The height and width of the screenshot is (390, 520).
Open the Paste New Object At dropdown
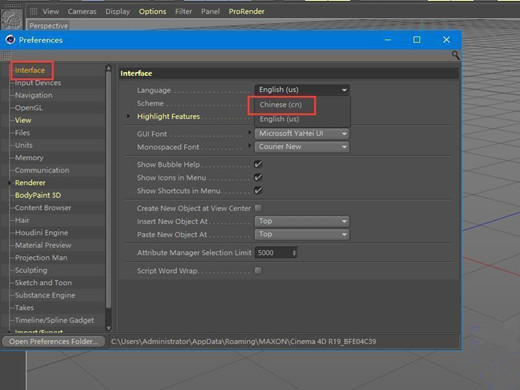point(302,234)
